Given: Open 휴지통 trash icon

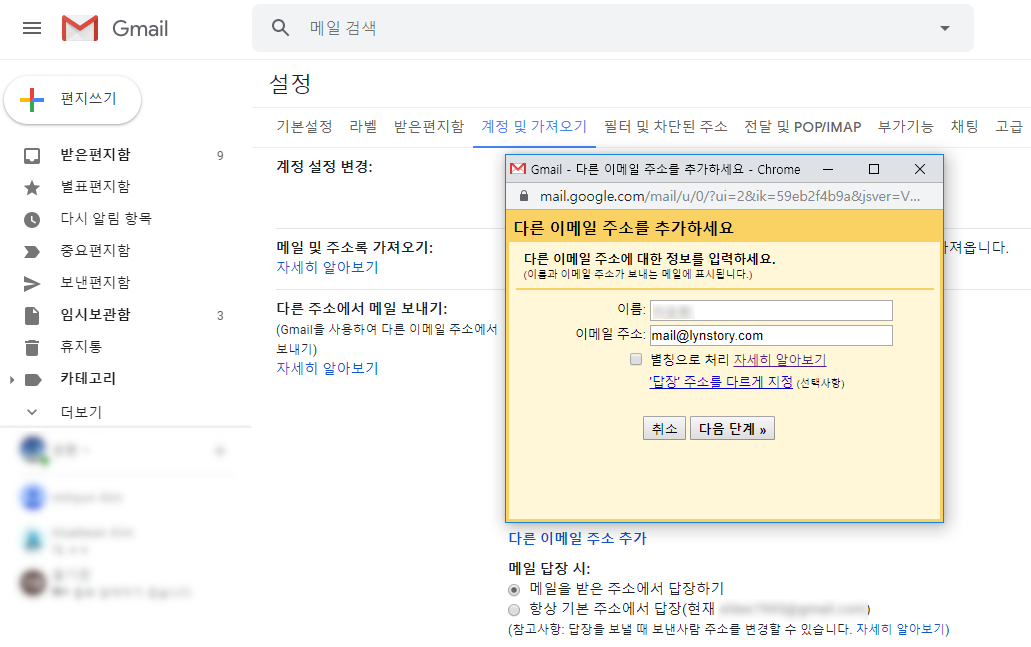Looking at the screenshot, I should pyautogui.click(x=32, y=347).
